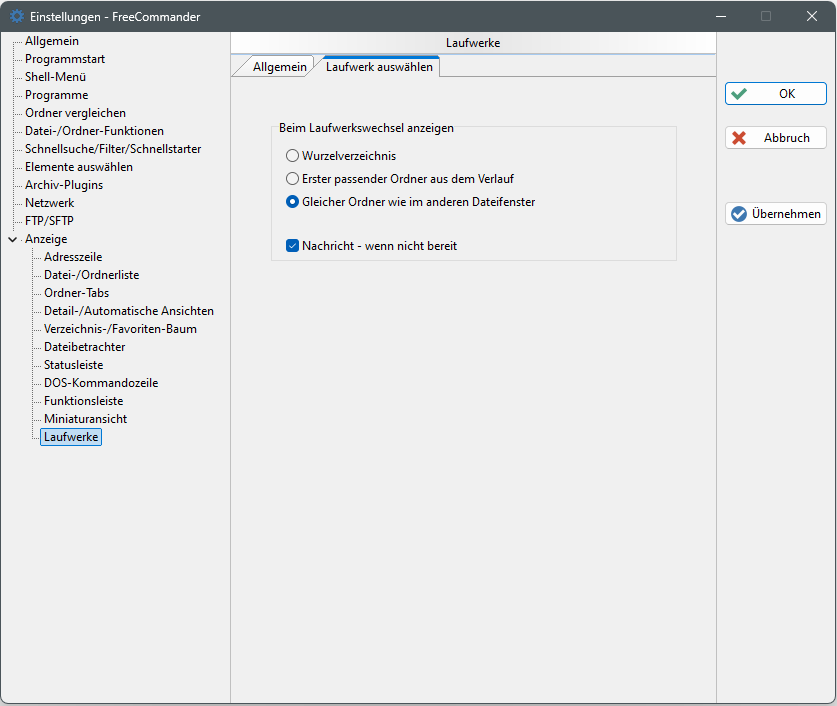Select Shell-Menü in the settings tree
This screenshot has width=837, height=706.
55,77
